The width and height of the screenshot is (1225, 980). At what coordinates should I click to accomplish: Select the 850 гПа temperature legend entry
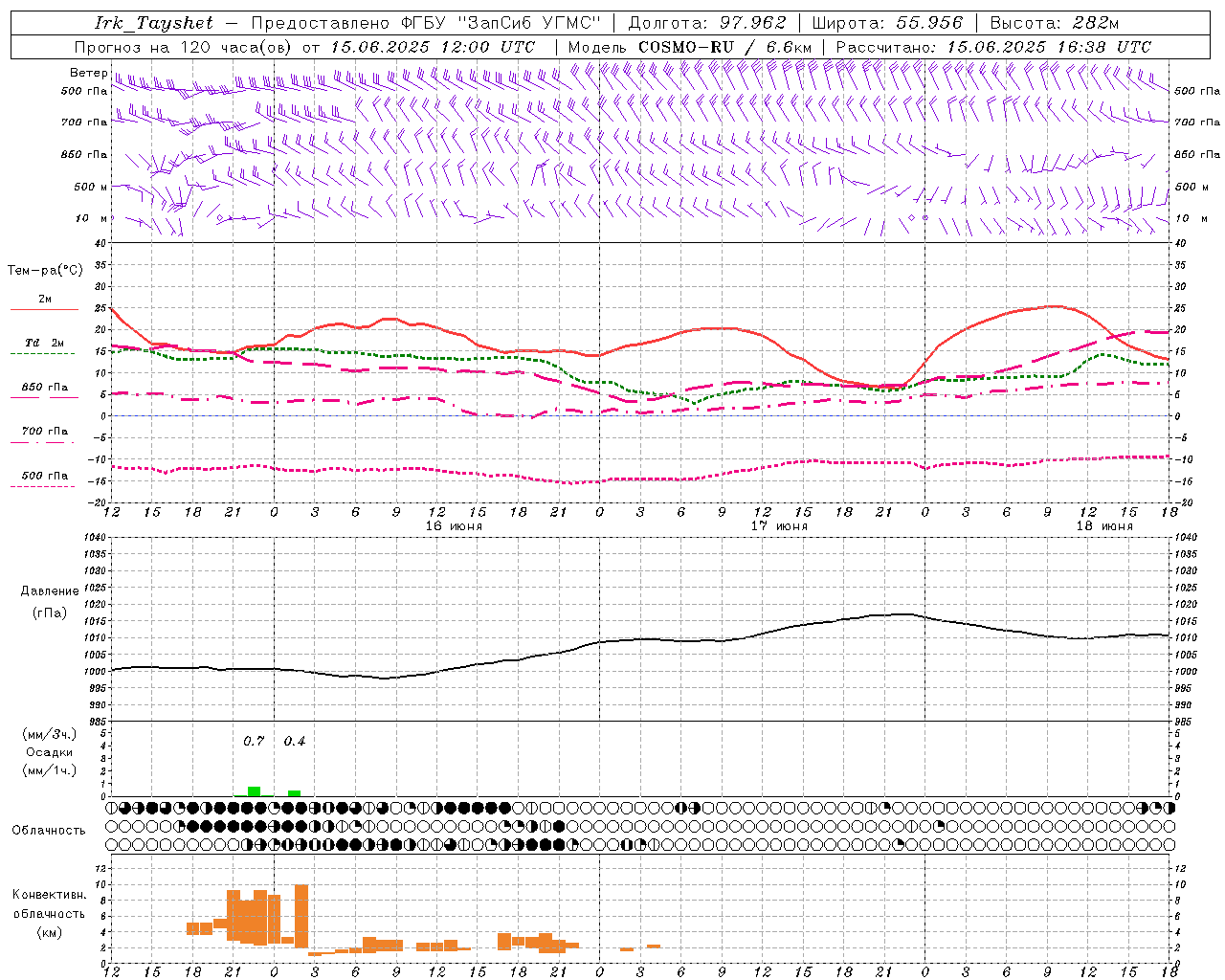(44, 388)
